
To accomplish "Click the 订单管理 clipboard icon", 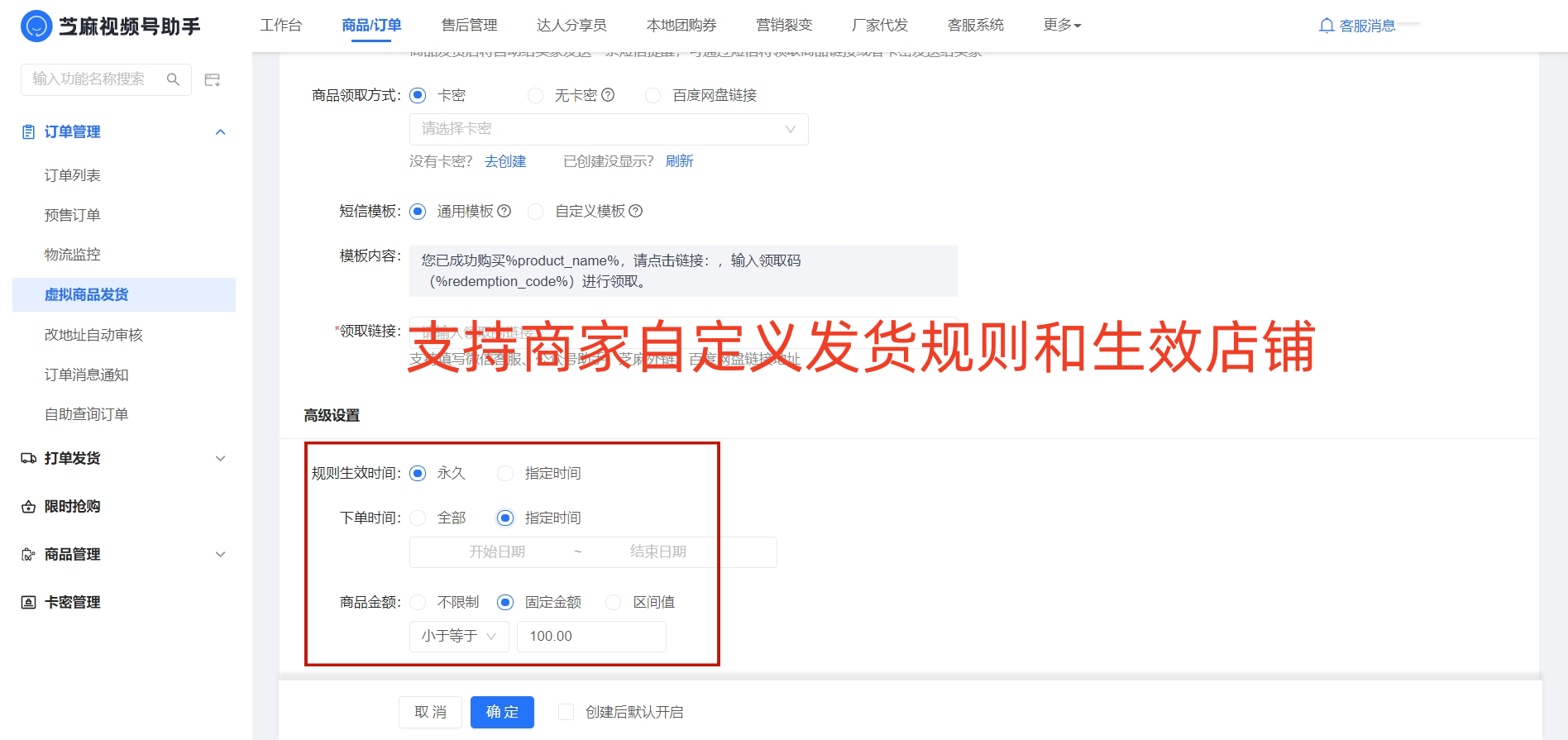I will pos(28,131).
